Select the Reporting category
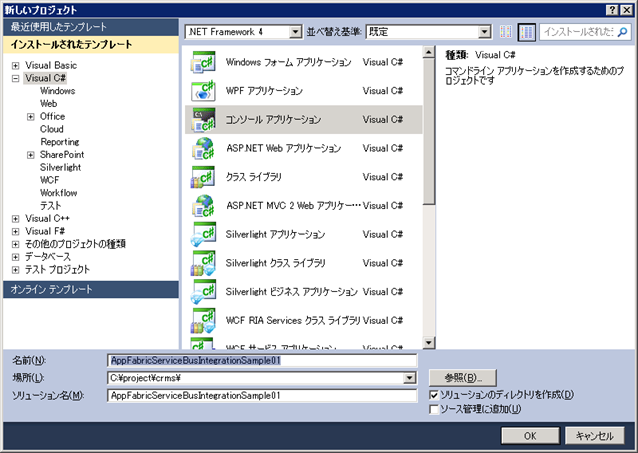638x453 pixels. click(x=59, y=142)
